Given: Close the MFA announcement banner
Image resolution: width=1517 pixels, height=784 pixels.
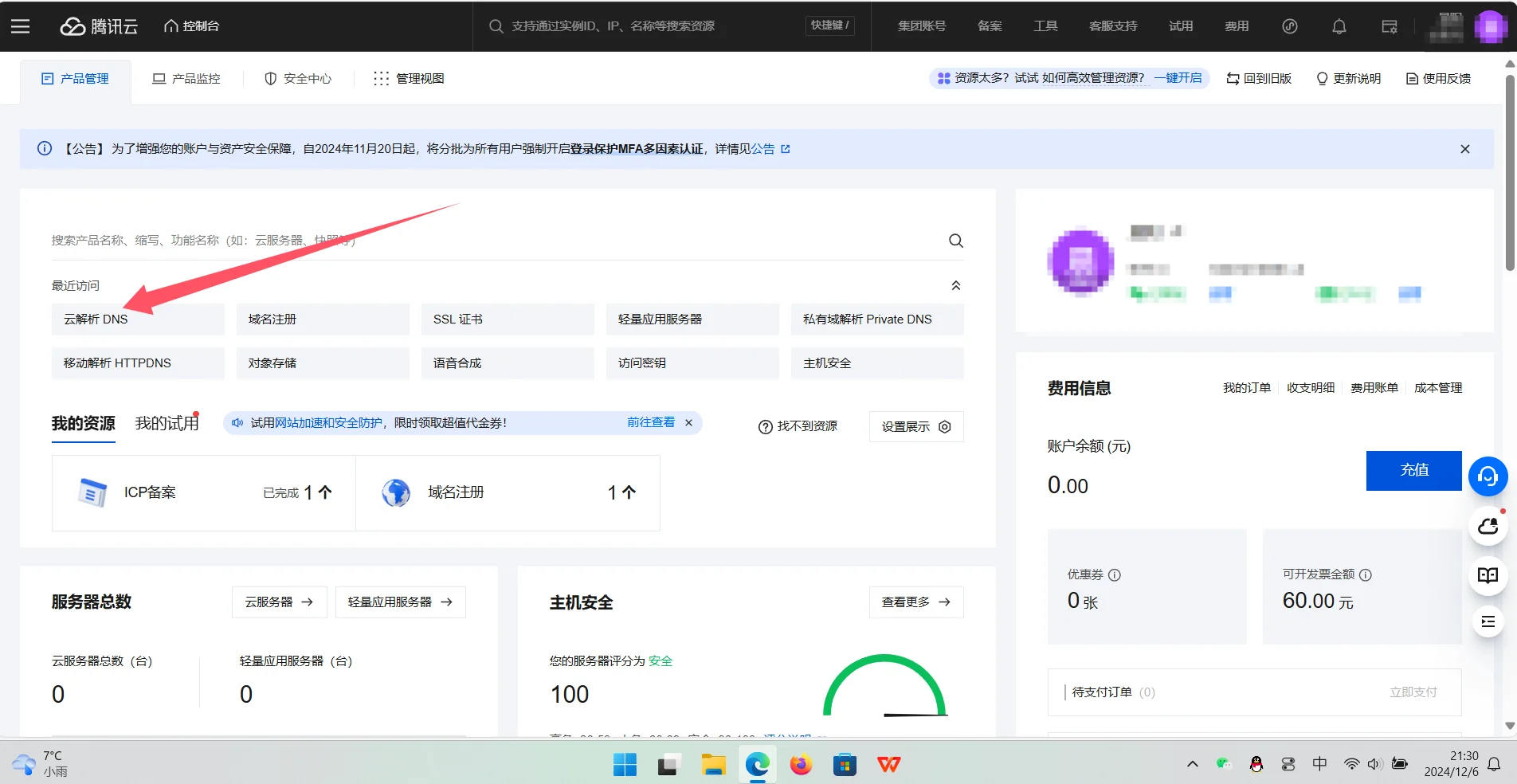Looking at the screenshot, I should click(x=1464, y=149).
